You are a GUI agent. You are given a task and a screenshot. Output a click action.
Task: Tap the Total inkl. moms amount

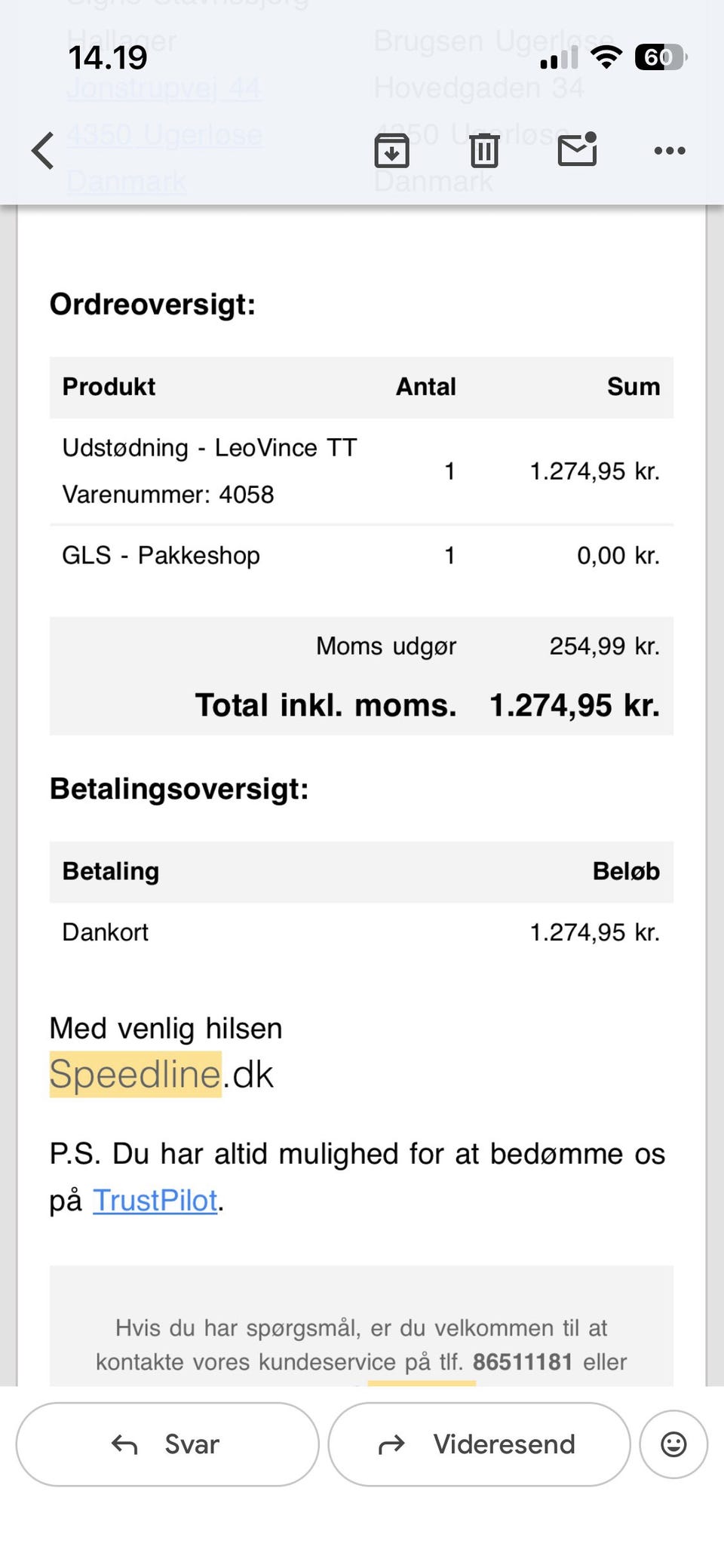pos(574,705)
